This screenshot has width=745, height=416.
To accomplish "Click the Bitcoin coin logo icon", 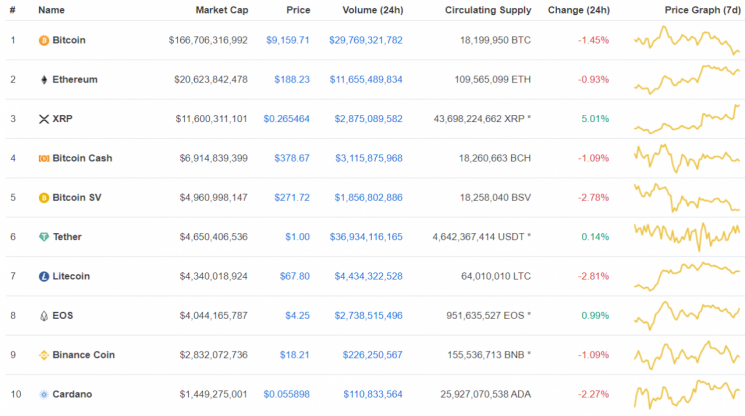I will (x=44, y=40).
